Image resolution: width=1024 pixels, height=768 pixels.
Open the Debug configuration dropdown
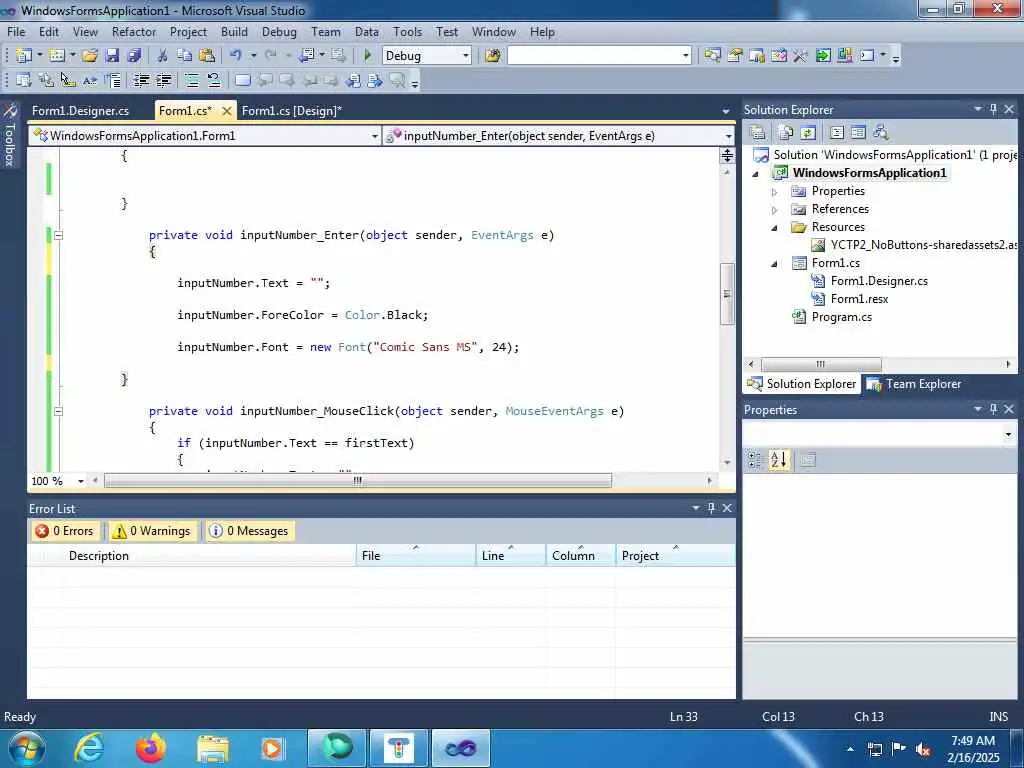tap(466, 56)
